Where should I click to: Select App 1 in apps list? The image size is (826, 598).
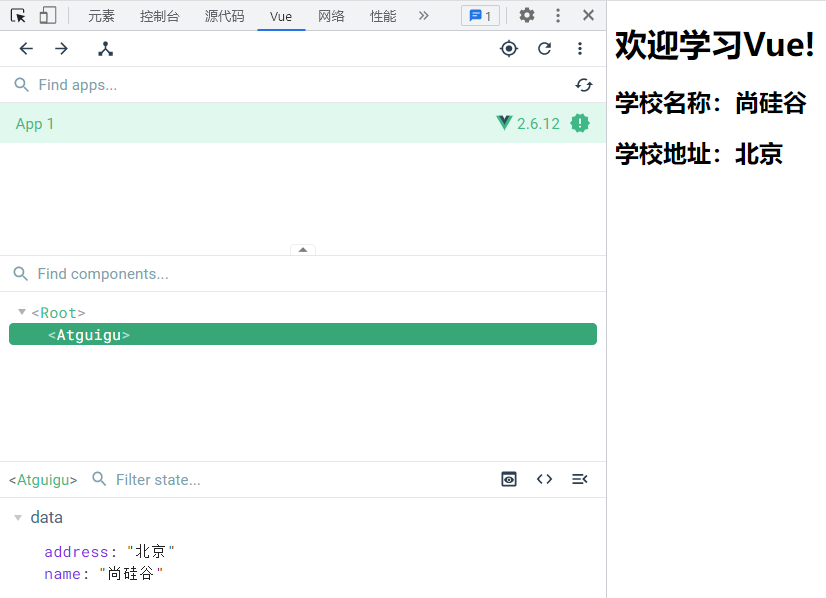(x=35, y=123)
